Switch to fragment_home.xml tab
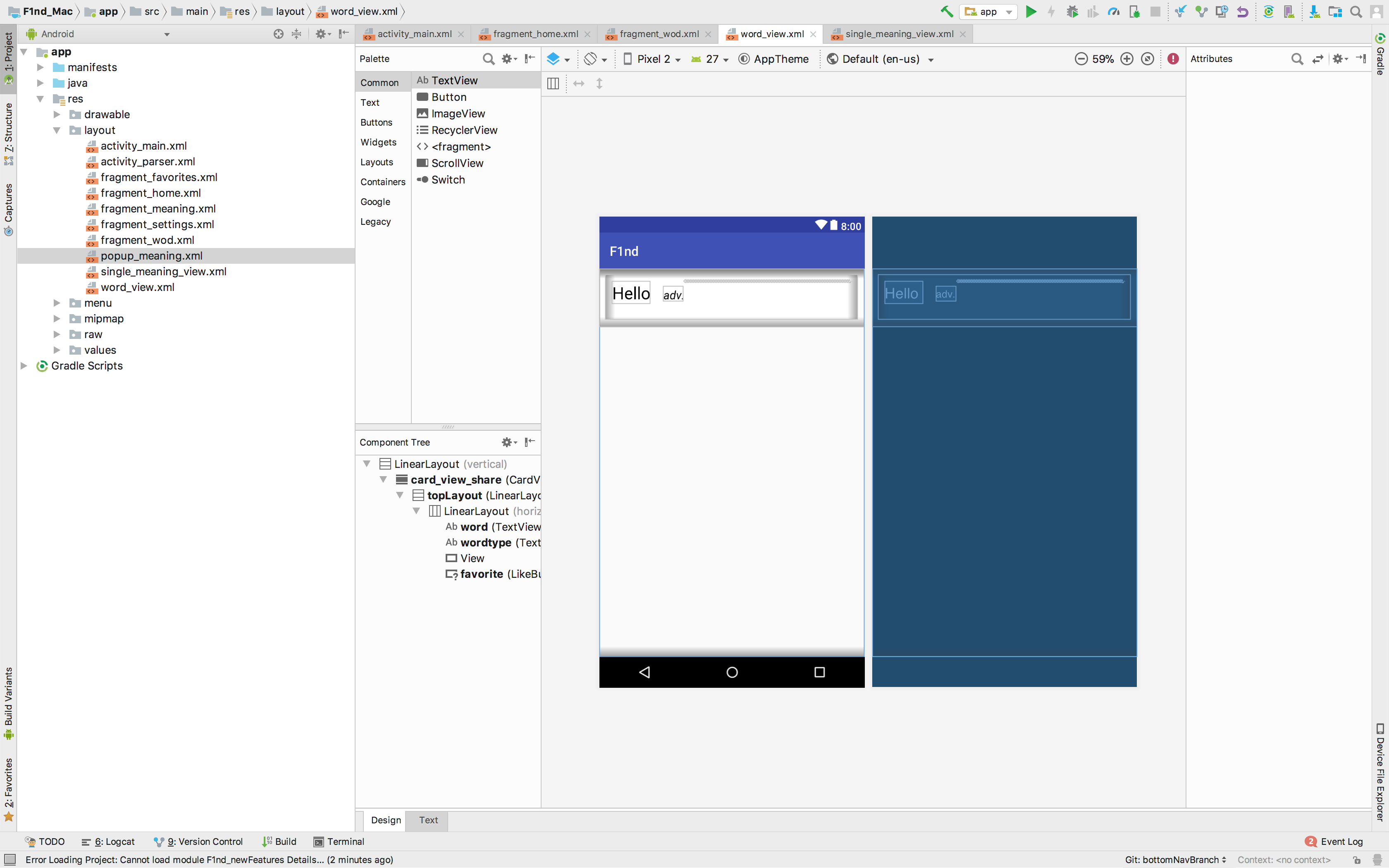 (x=535, y=34)
